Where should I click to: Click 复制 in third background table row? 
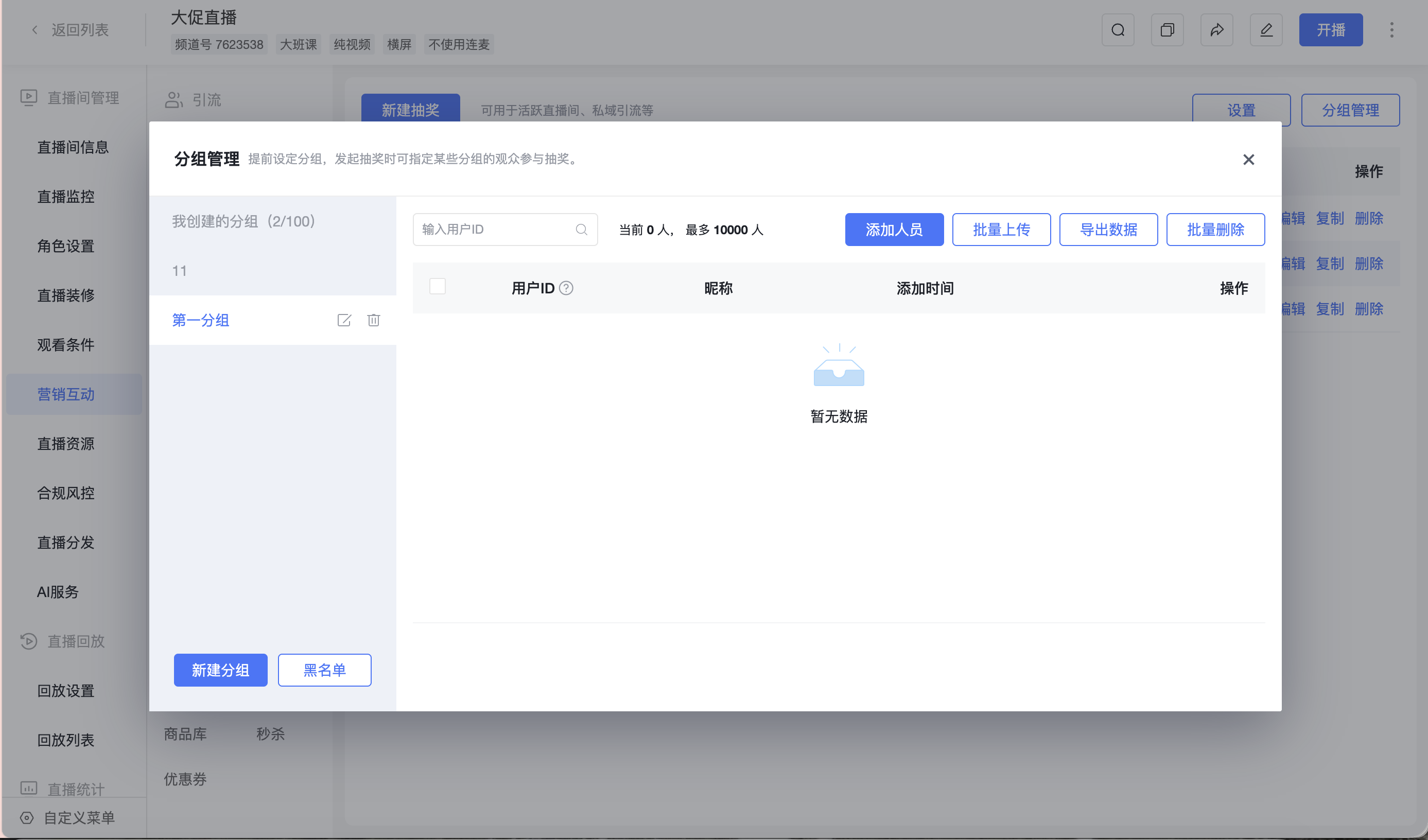[1330, 309]
